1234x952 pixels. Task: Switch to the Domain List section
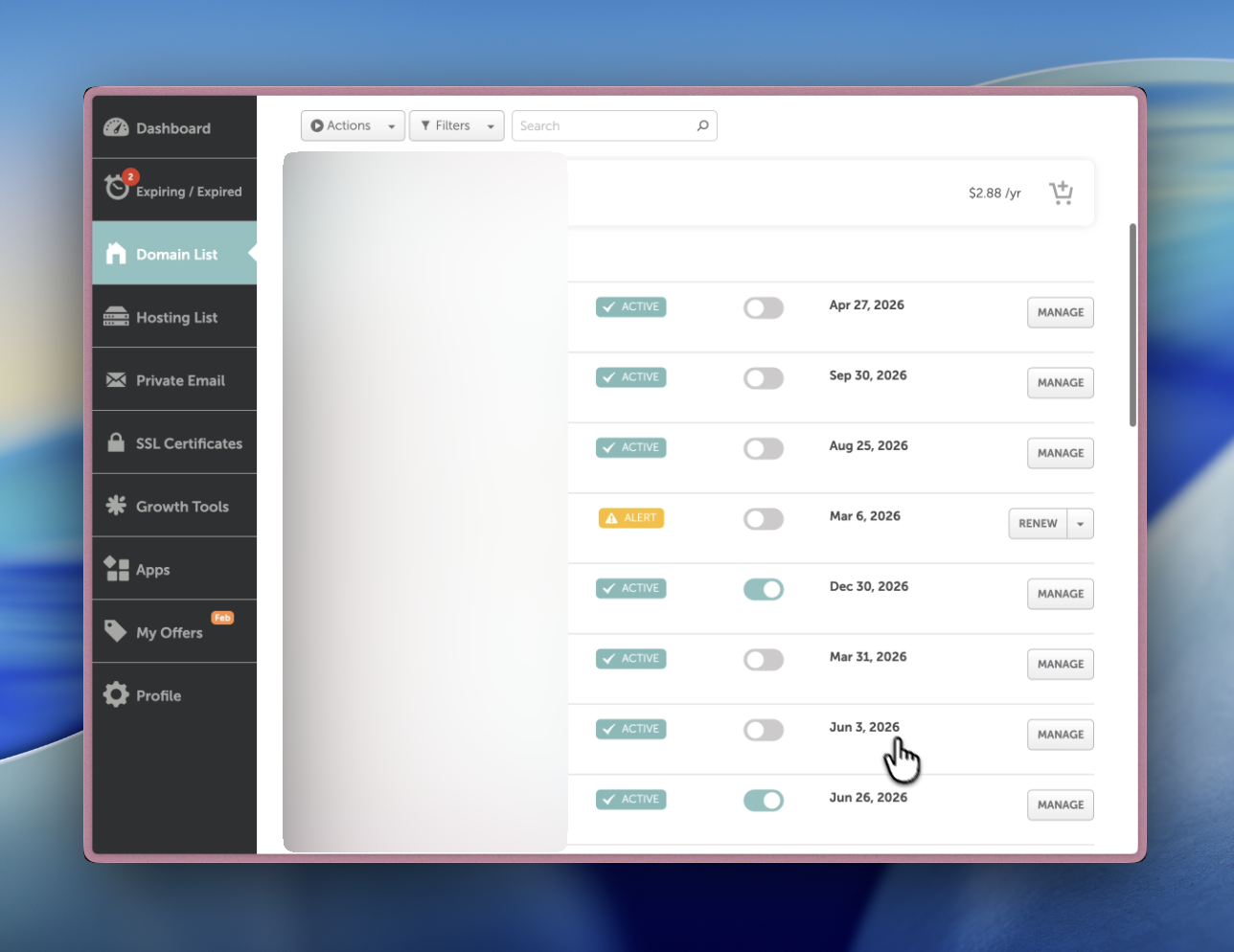[115, 253]
